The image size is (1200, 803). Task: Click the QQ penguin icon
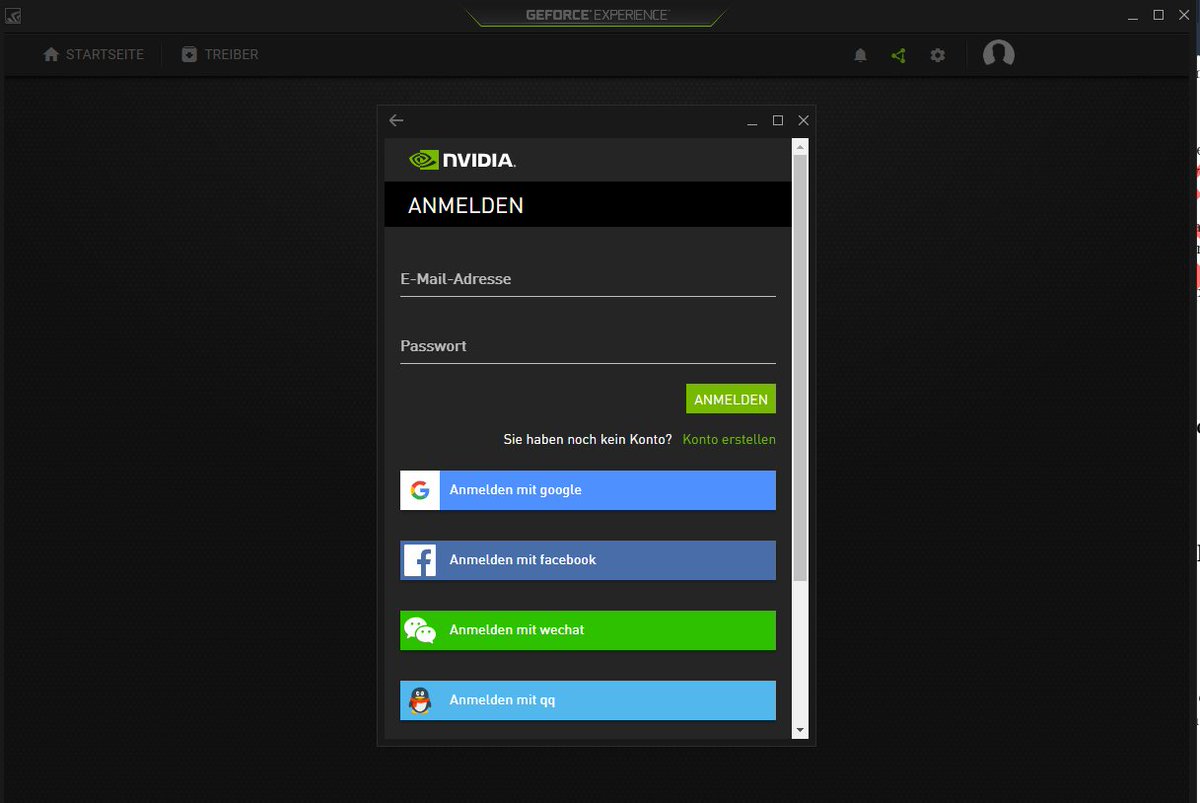(420, 701)
